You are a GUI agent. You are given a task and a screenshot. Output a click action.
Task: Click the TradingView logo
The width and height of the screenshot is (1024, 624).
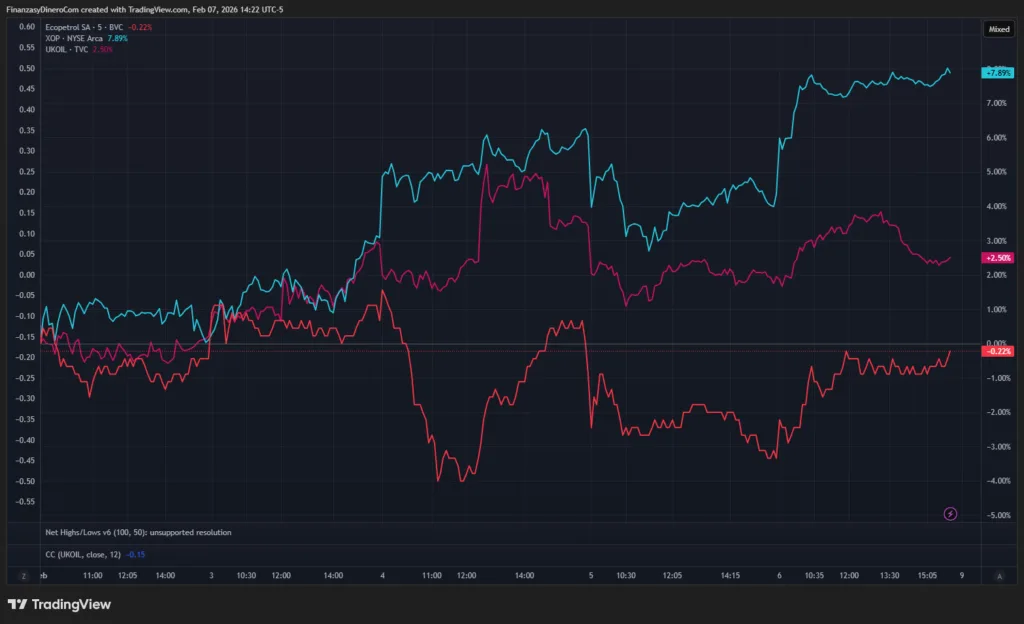pyautogui.click(x=59, y=604)
